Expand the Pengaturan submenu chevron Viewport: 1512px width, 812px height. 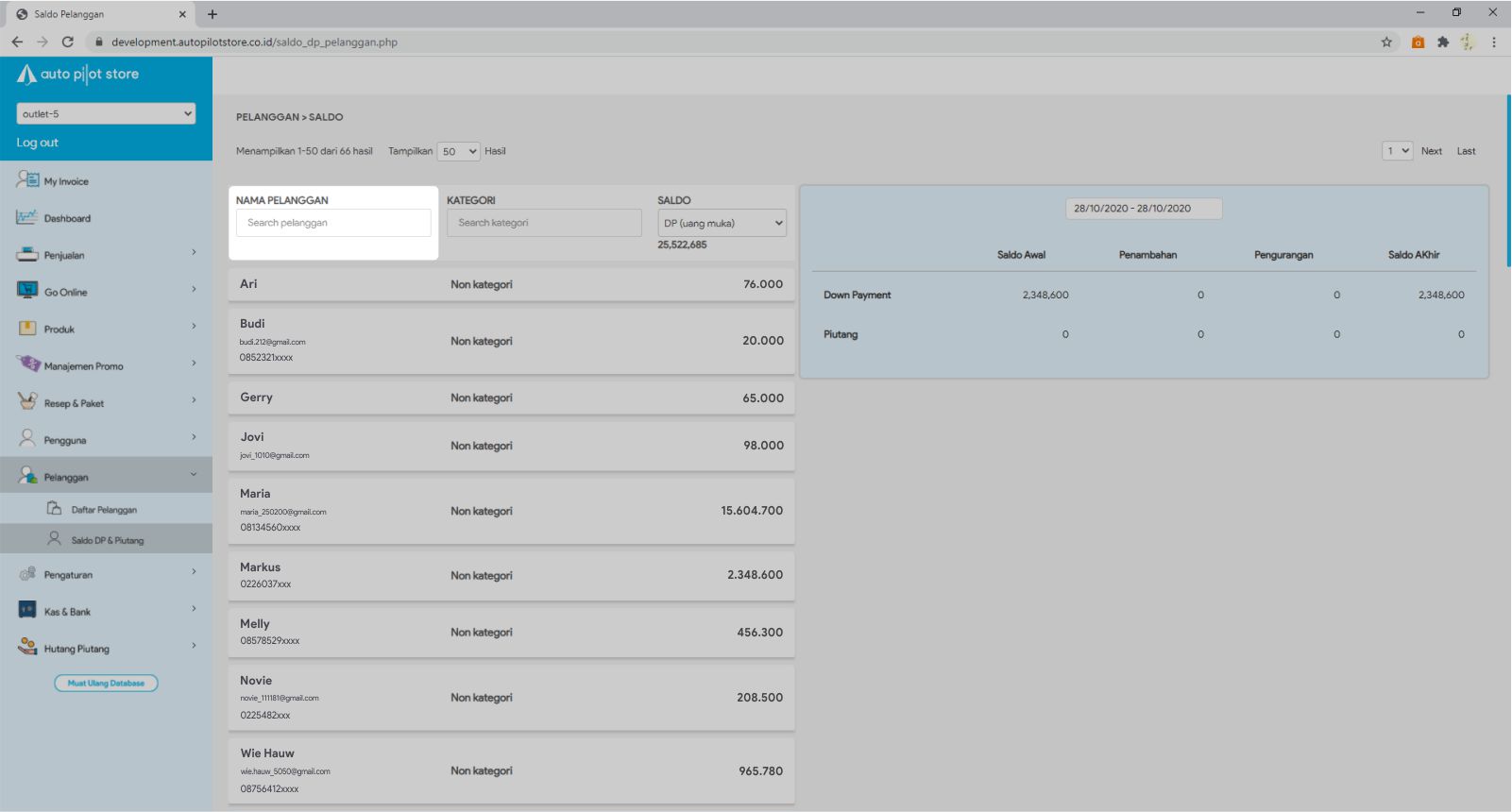(194, 572)
